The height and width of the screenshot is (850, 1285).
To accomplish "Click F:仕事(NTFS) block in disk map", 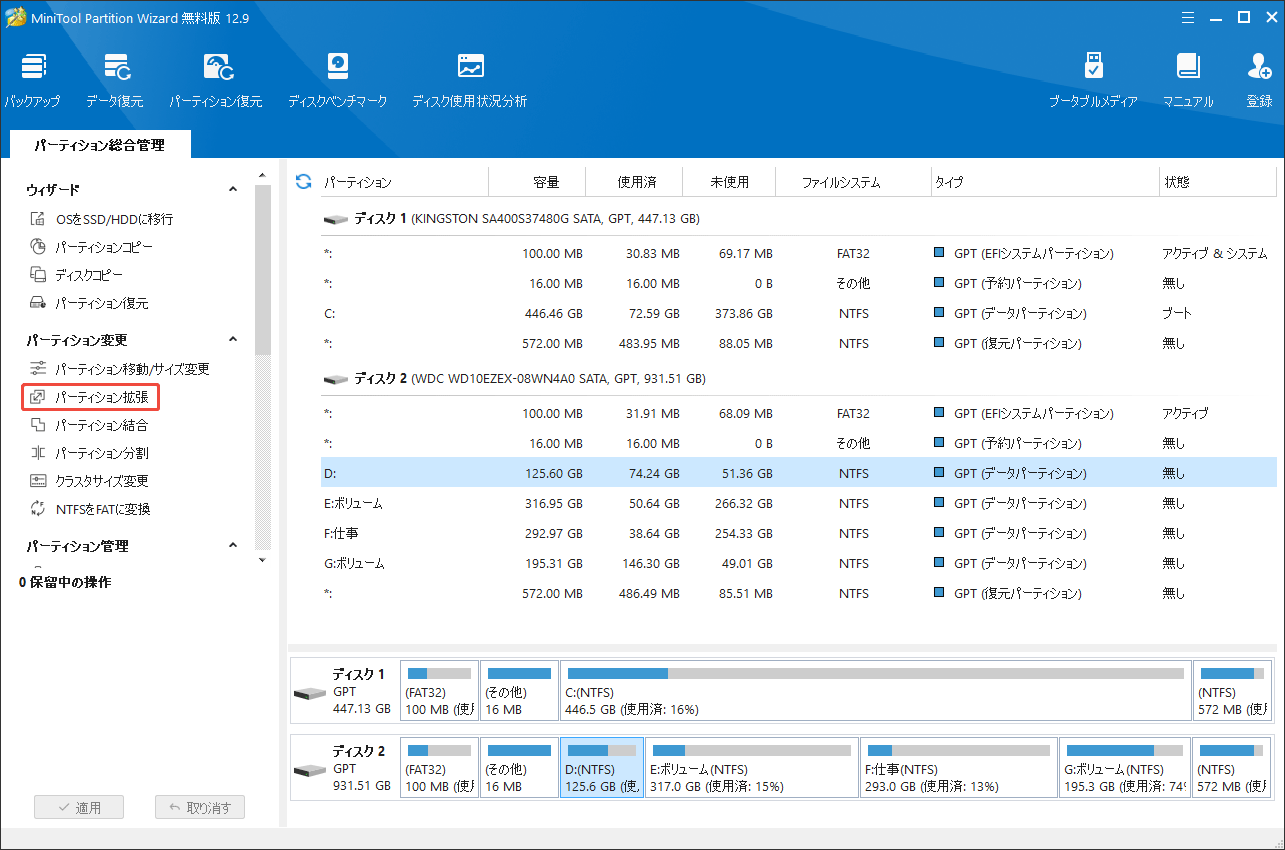I will tap(959, 768).
